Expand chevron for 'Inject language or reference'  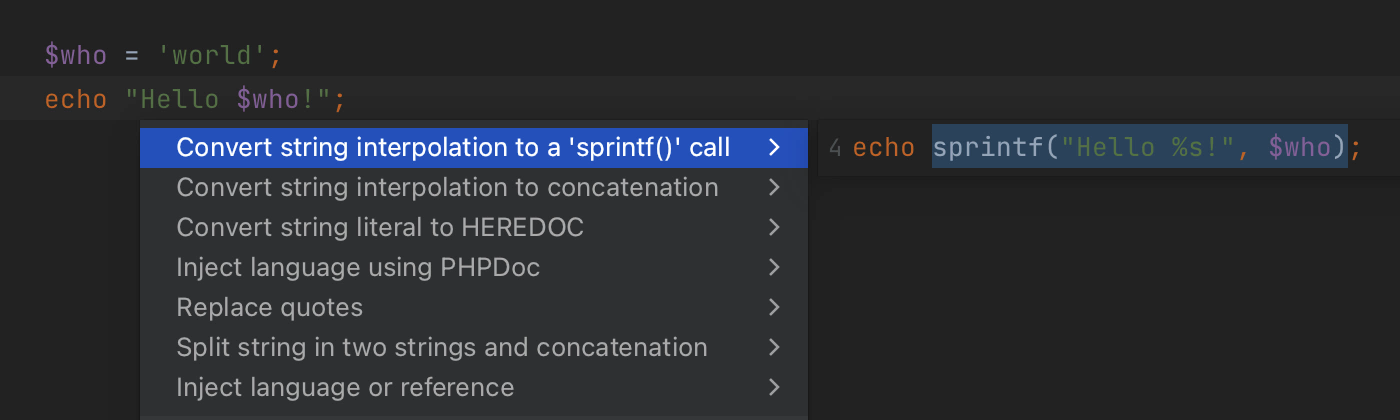click(x=774, y=387)
